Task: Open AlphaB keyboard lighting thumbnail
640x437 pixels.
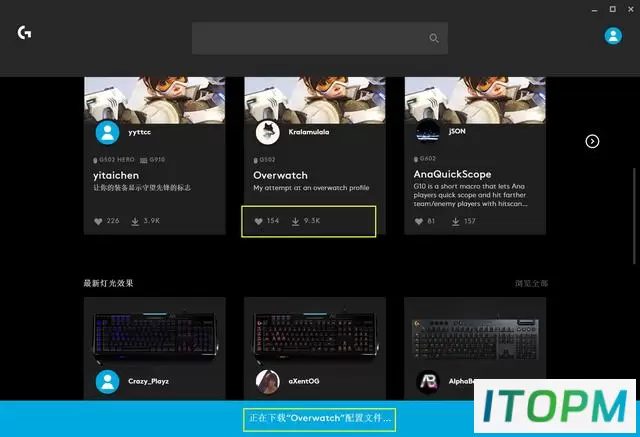Action: pyautogui.click(x=475, y=339)
